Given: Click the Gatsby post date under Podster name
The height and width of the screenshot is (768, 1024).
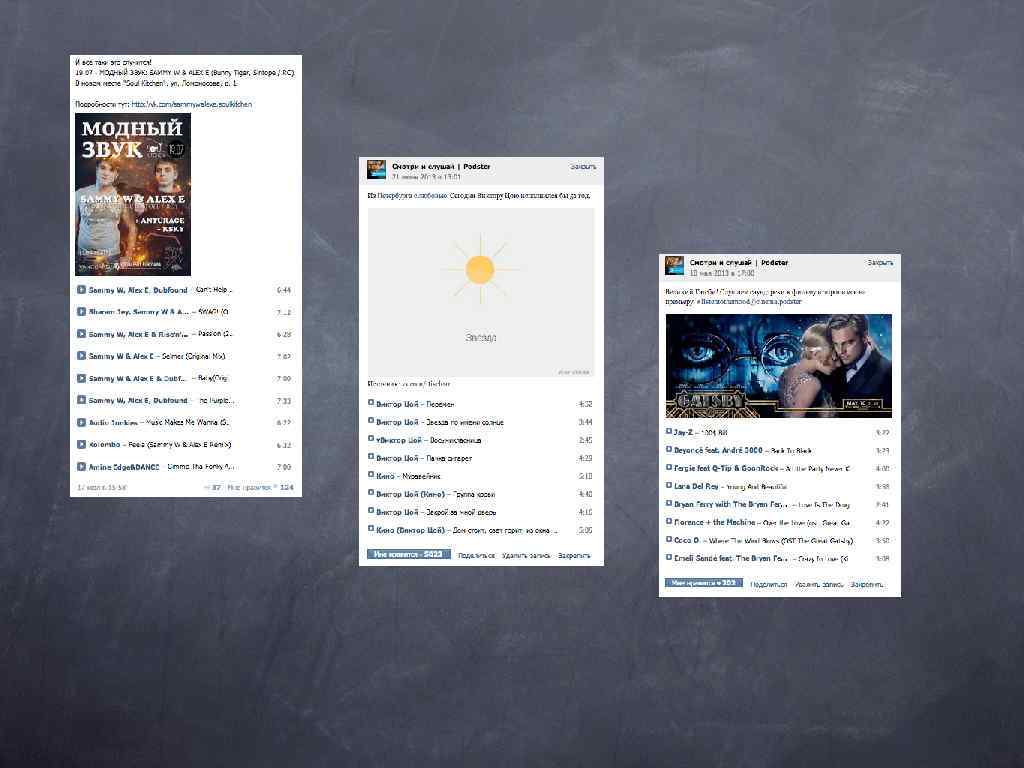Looking at the screenshot, I should click(x=722, y=273).
